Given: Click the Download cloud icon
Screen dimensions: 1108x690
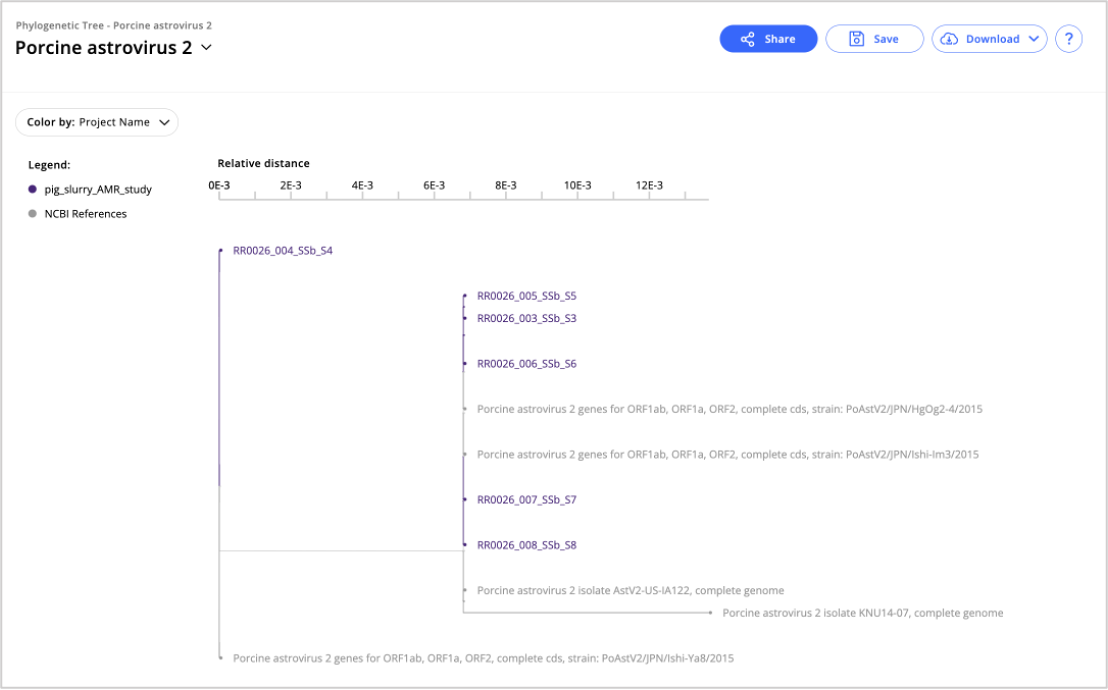Looking at the screenshot, I should point(949,39).
